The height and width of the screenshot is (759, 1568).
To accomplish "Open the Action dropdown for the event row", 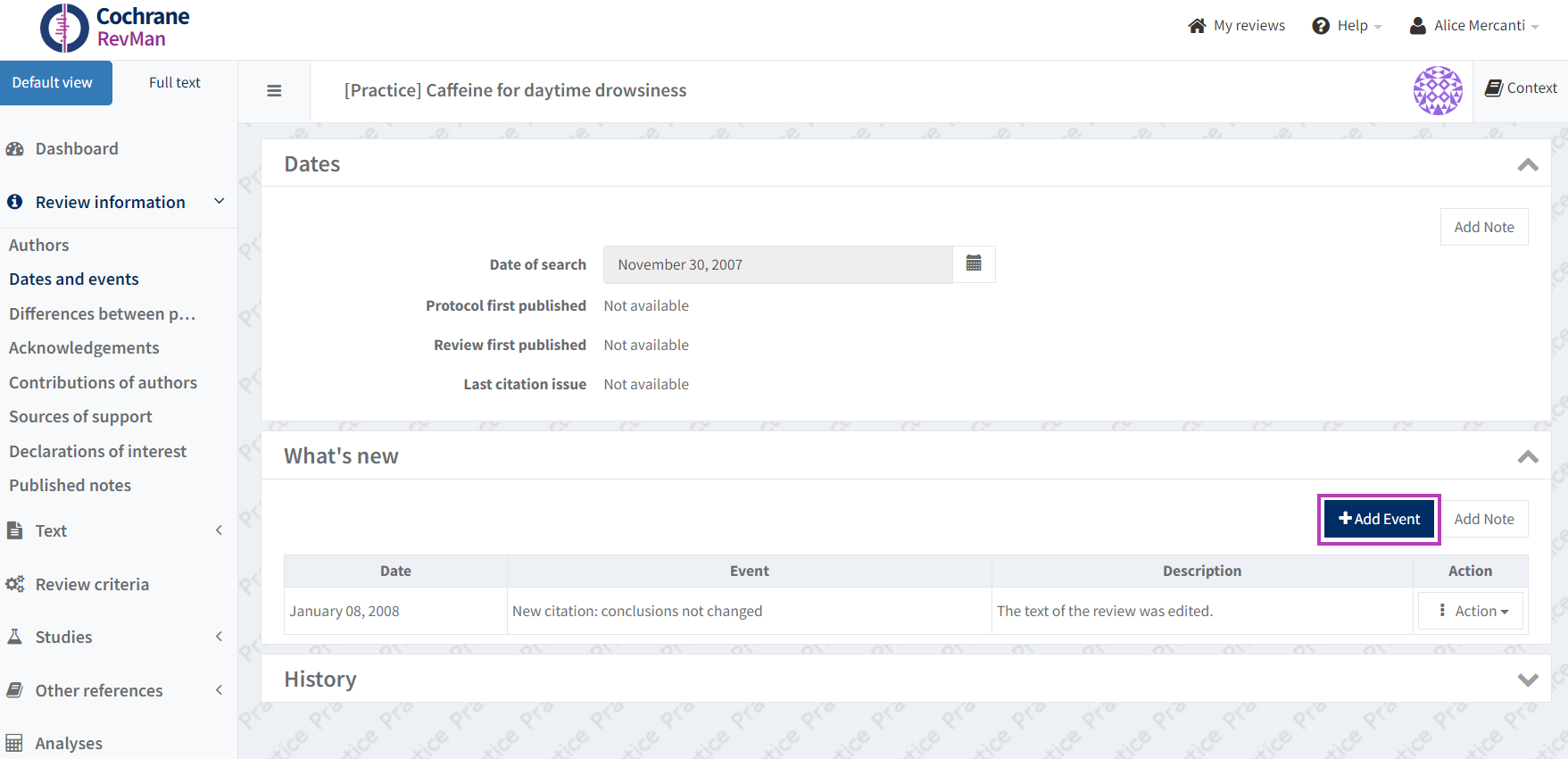I will pyautogui.click(x=1471, y=611).
